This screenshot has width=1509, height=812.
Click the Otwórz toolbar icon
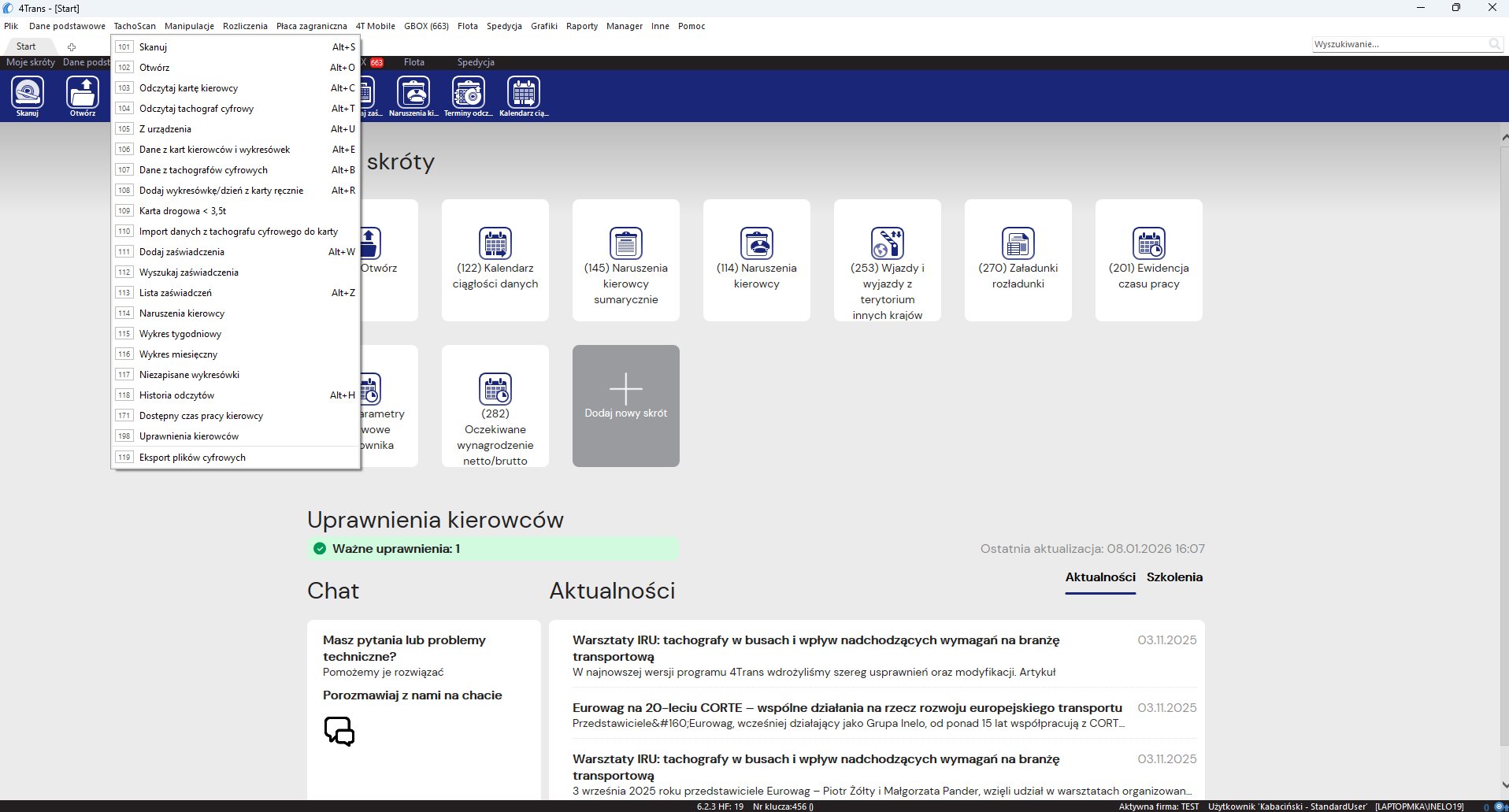83,96
